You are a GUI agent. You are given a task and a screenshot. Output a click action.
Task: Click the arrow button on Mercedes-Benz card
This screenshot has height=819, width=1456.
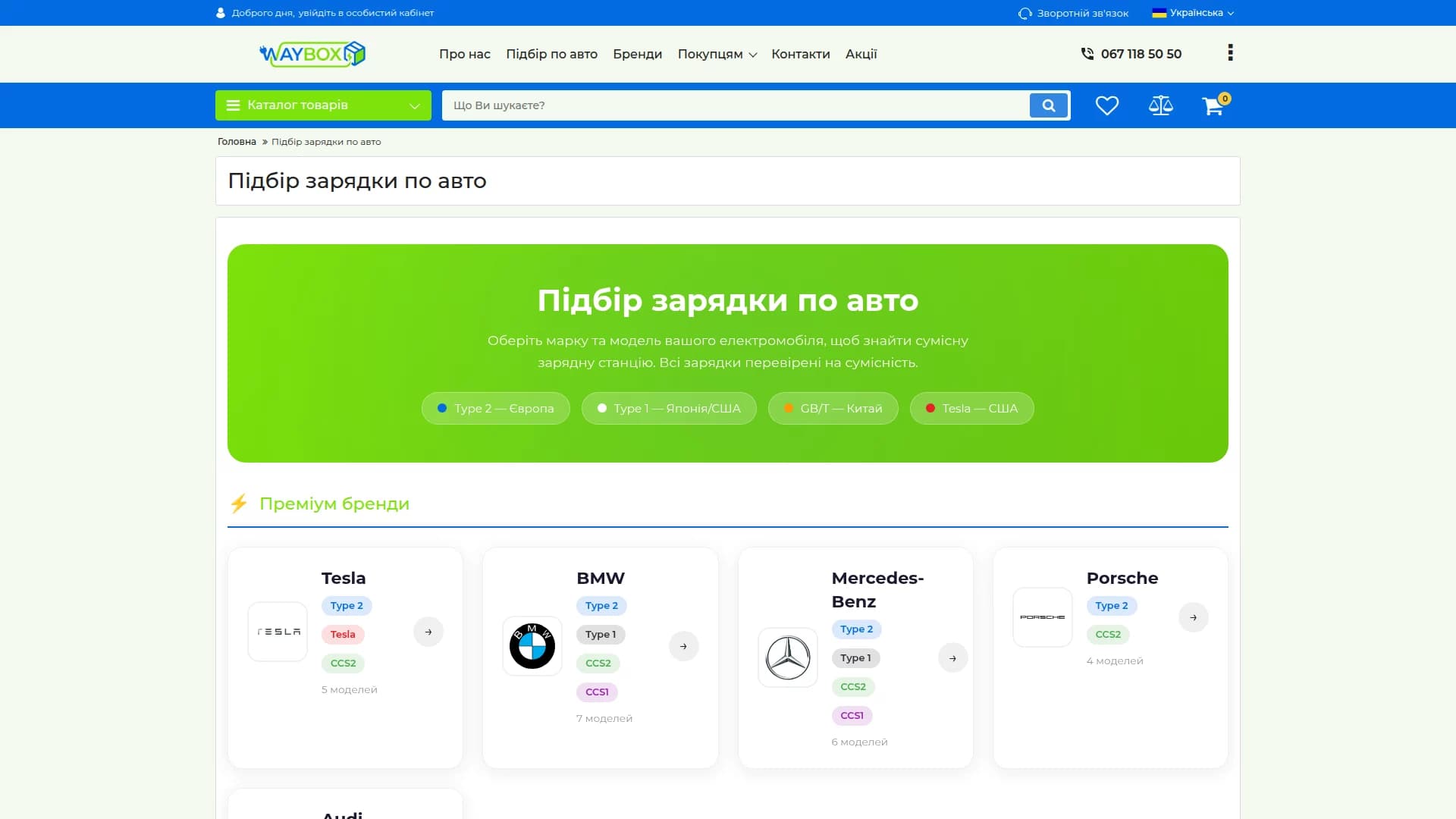click(x=952, y=658)
